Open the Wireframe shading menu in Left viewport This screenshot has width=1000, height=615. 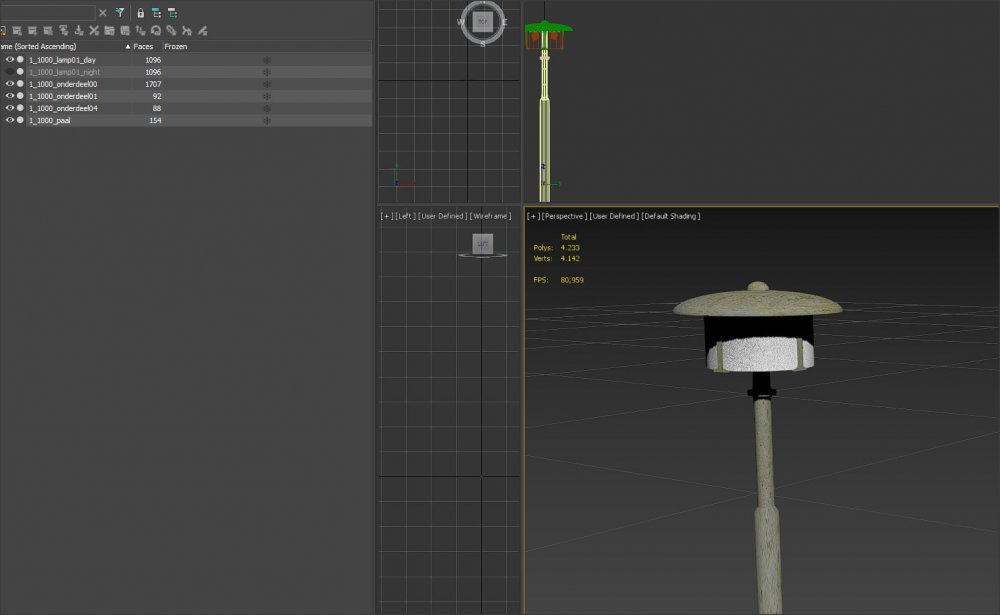point(491,216)
